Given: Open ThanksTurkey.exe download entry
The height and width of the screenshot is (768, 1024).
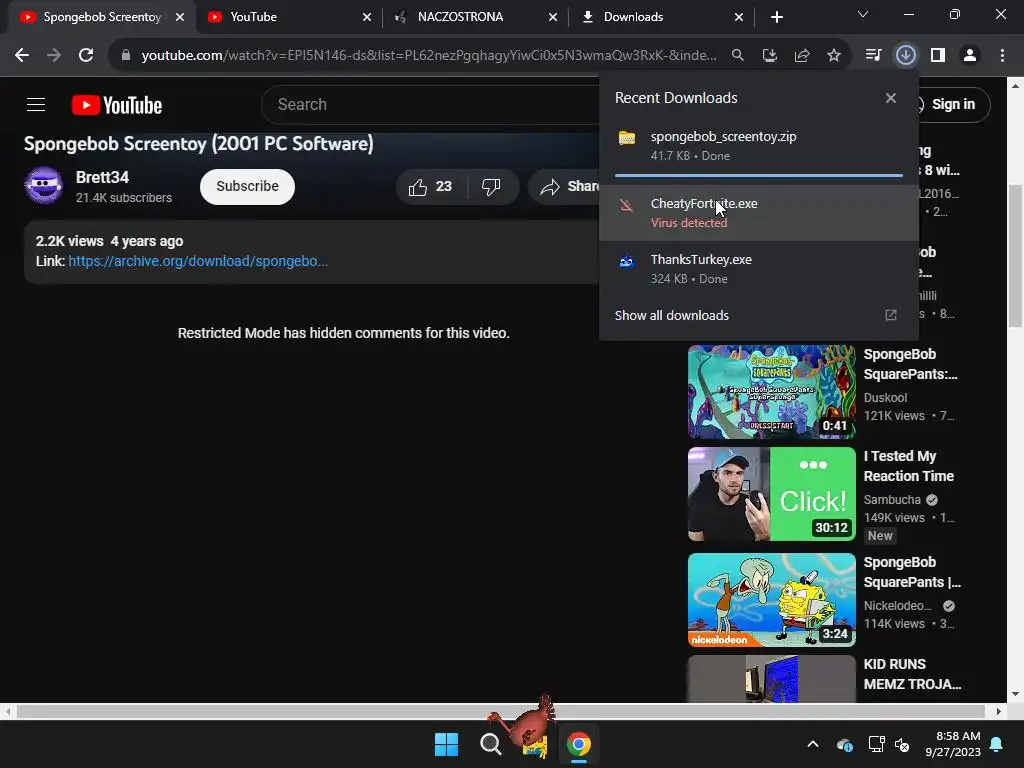Looking at the screenshot, I should [x=759, y=268].
